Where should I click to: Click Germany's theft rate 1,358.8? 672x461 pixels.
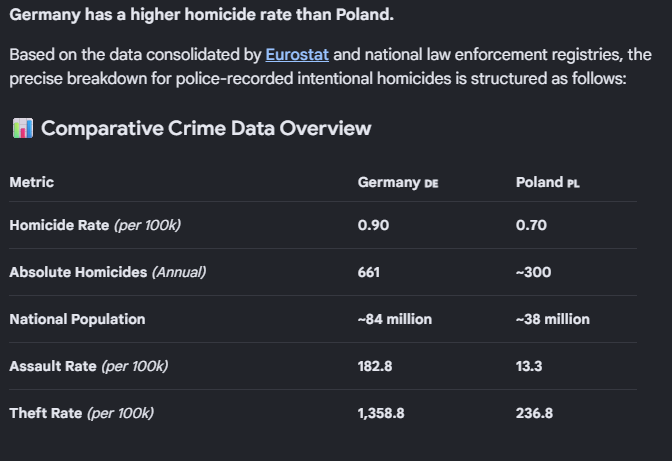click(x=381, y=413)
